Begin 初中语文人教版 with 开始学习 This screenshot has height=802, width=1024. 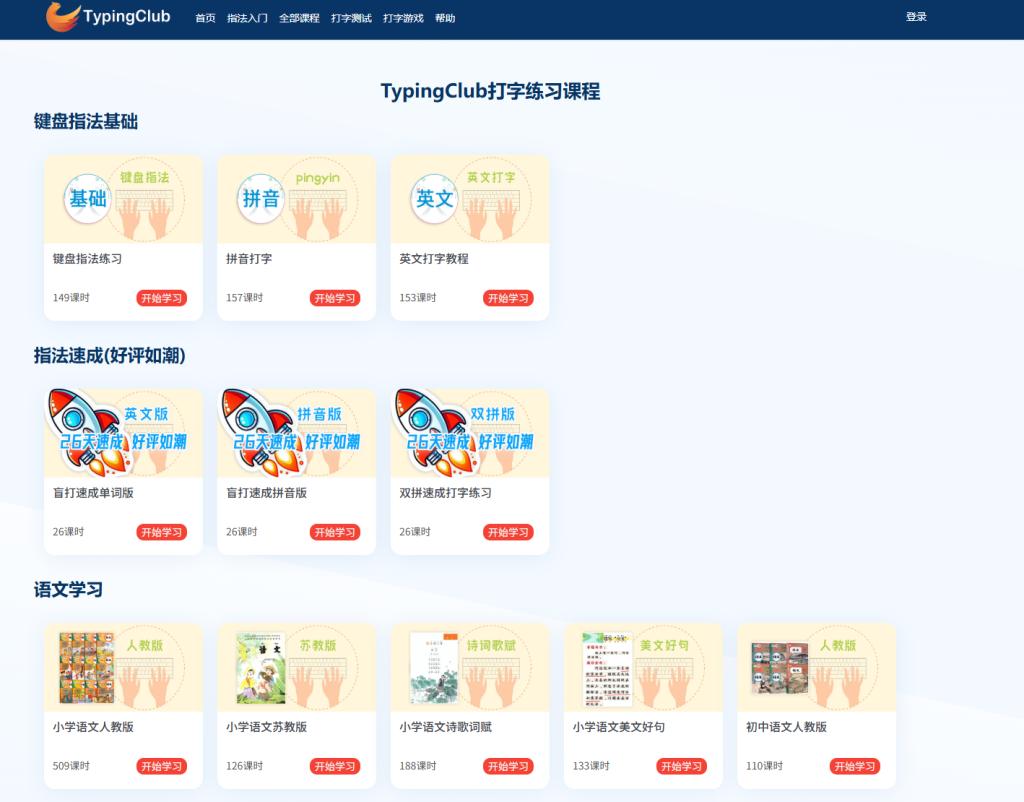click(854, 766)
